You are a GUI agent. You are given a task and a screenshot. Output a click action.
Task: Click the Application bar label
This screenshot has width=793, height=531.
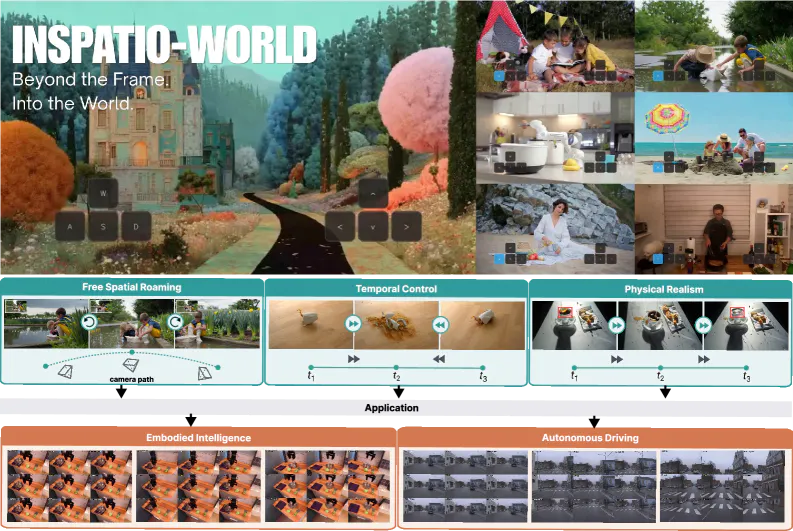[391, 408]
